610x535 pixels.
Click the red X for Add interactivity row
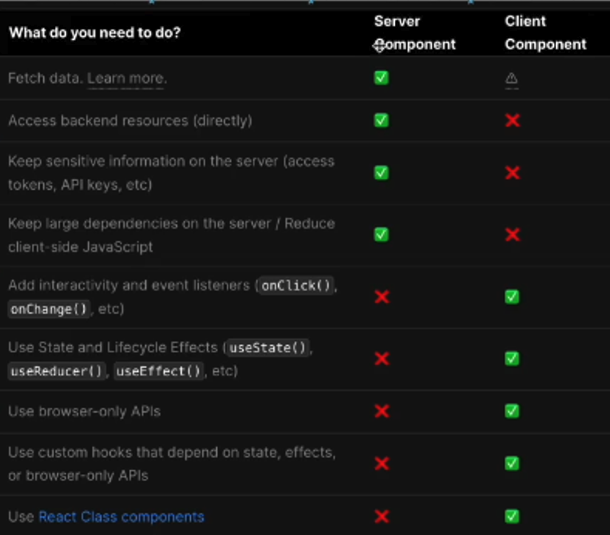pyautogui.click(x=381, y=297)
